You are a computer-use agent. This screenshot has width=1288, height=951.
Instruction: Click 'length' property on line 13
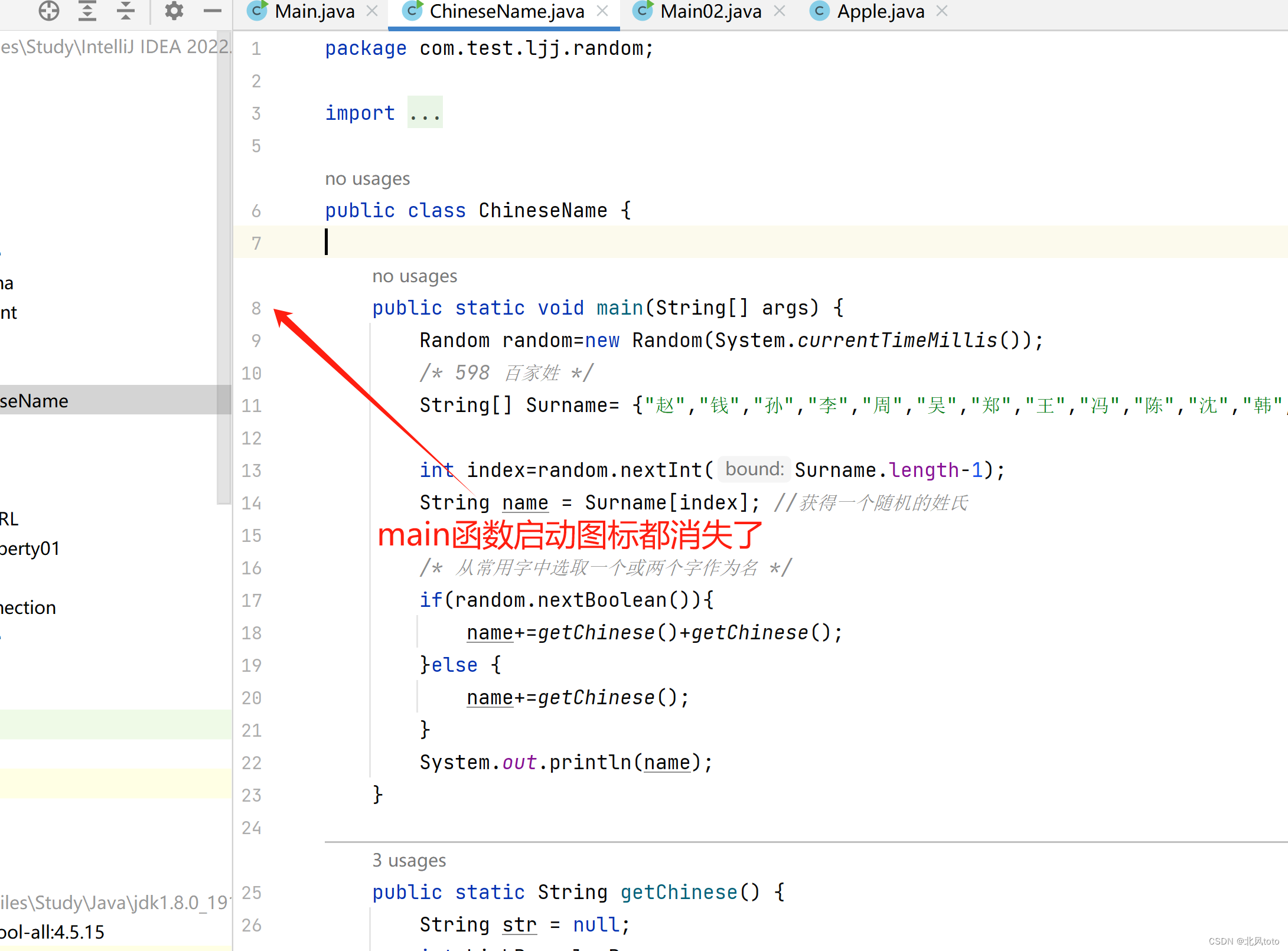[924, 470]
